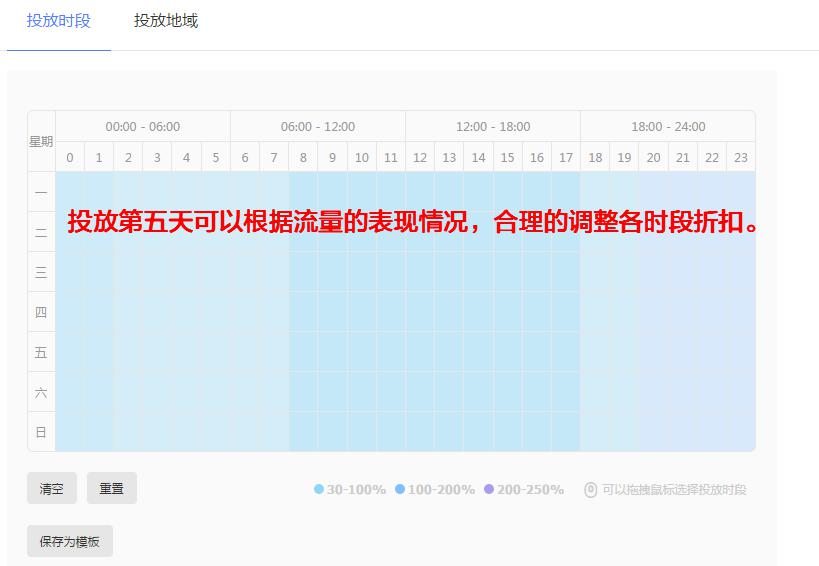The width and height of the screenshot is (819, 566).
Task: Click hour column header 5
Action: [x=216, y=157]
